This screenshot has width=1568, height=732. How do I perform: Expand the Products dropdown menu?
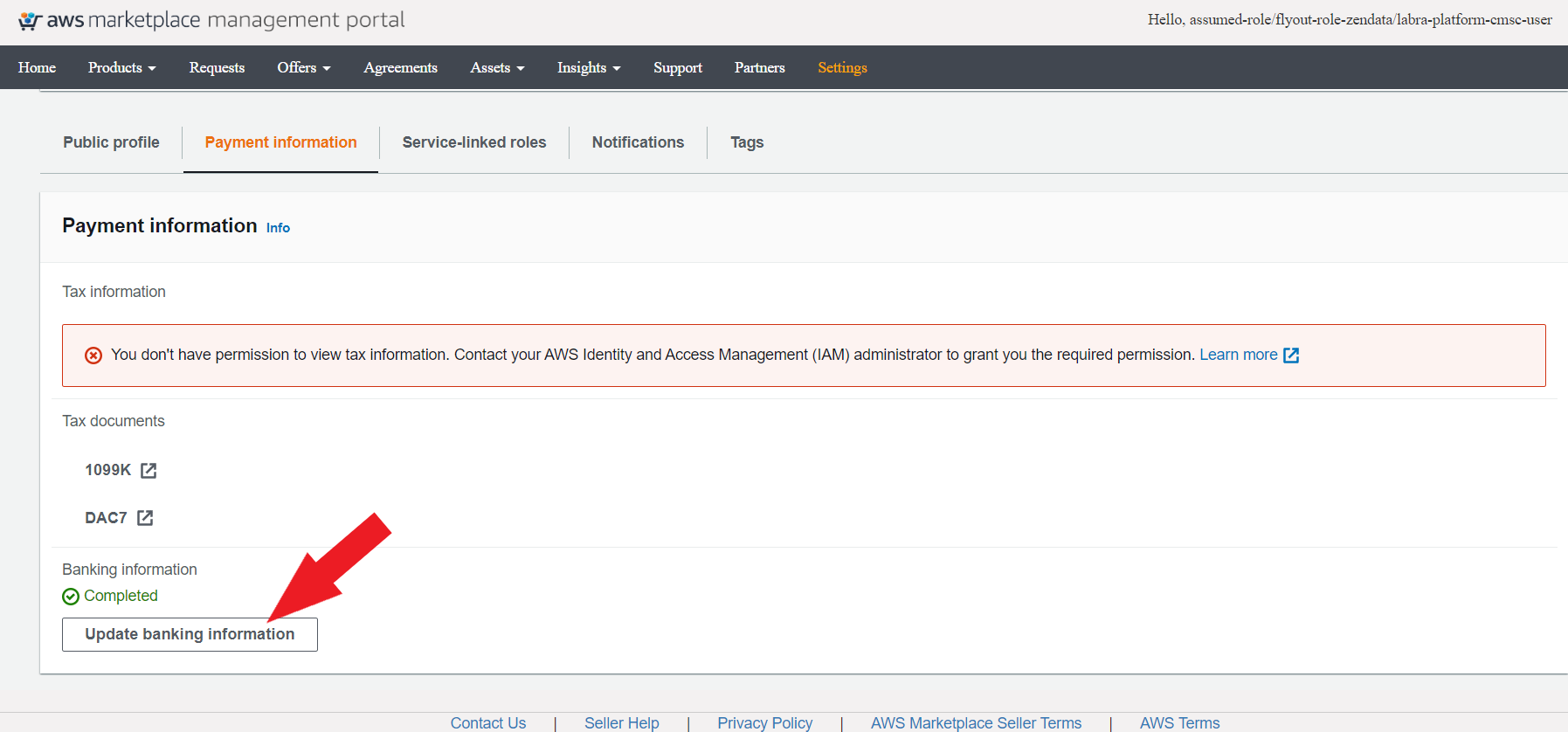122,67
